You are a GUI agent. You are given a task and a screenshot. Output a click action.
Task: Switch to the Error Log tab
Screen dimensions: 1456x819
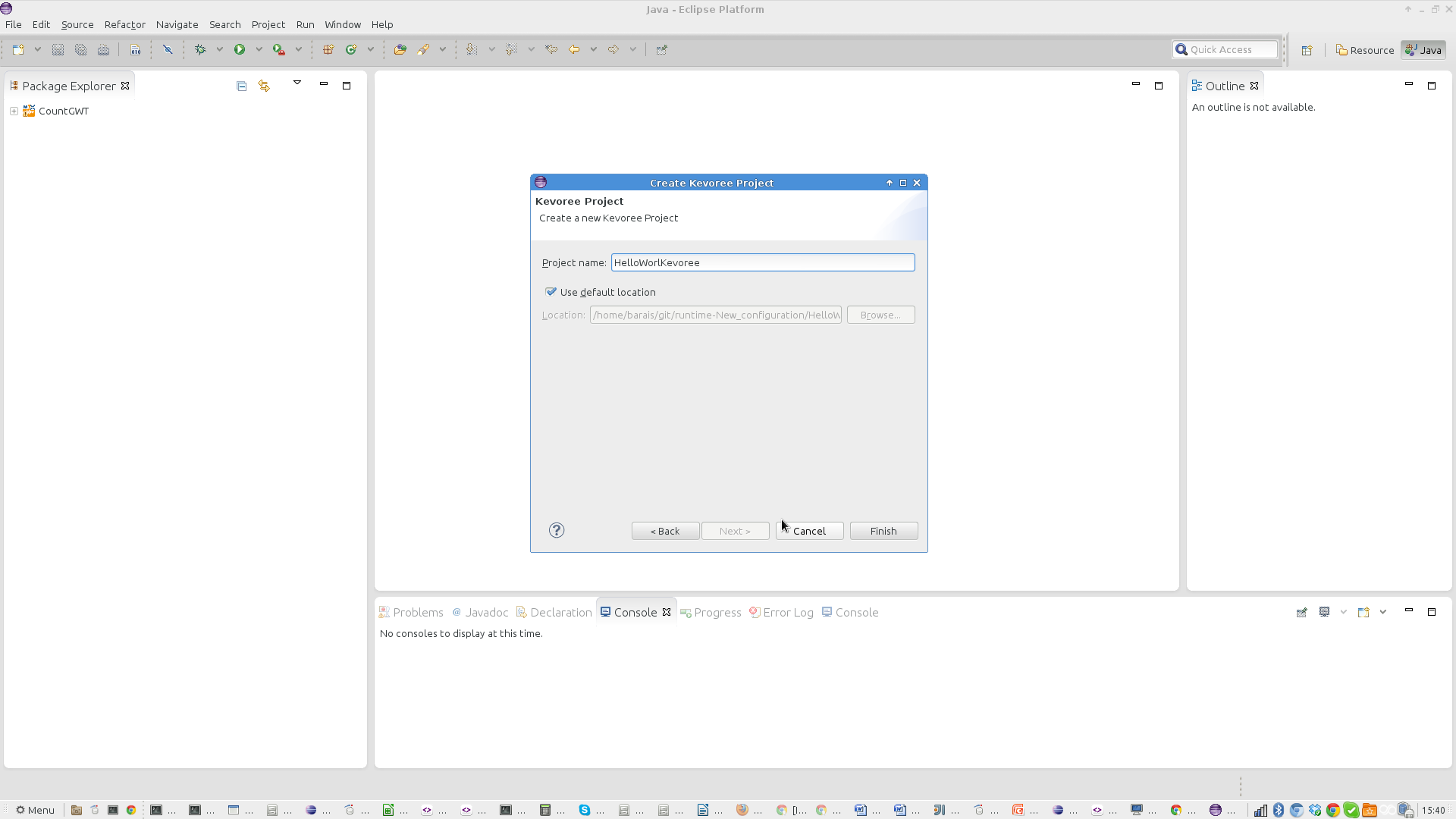point(781,612)
